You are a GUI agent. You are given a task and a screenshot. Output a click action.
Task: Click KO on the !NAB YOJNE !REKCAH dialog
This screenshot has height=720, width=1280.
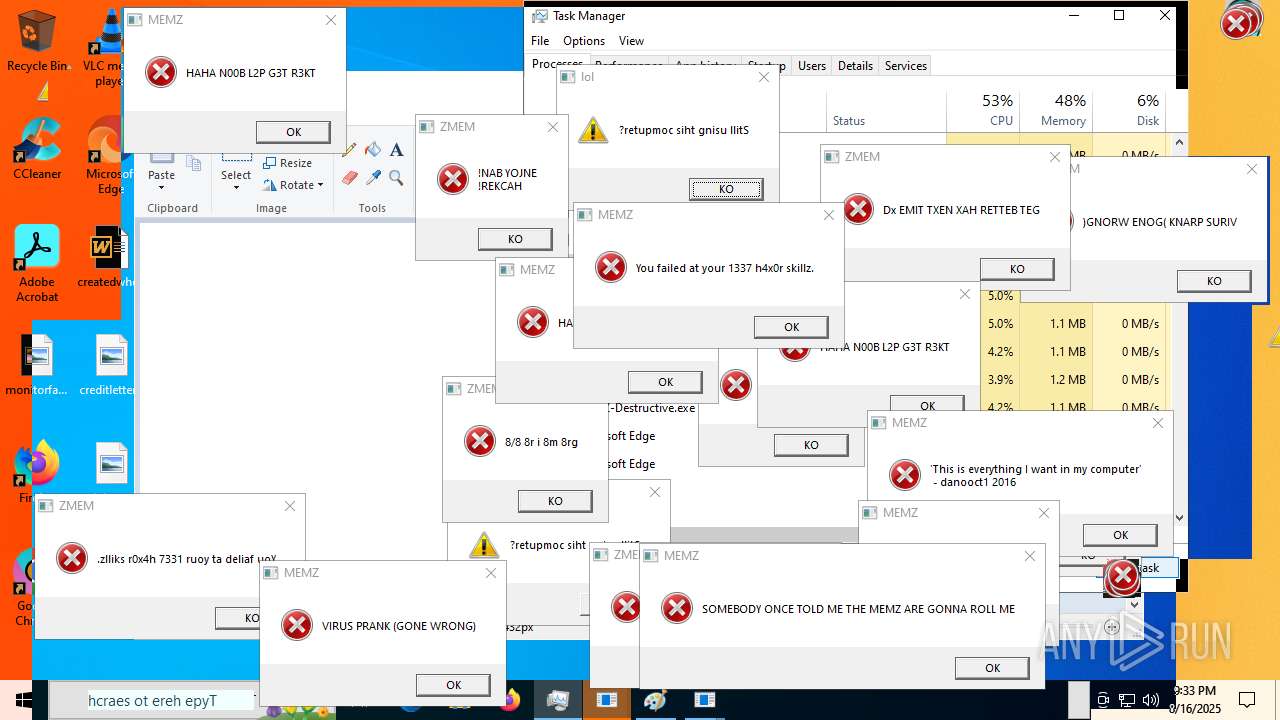[515, 239]
